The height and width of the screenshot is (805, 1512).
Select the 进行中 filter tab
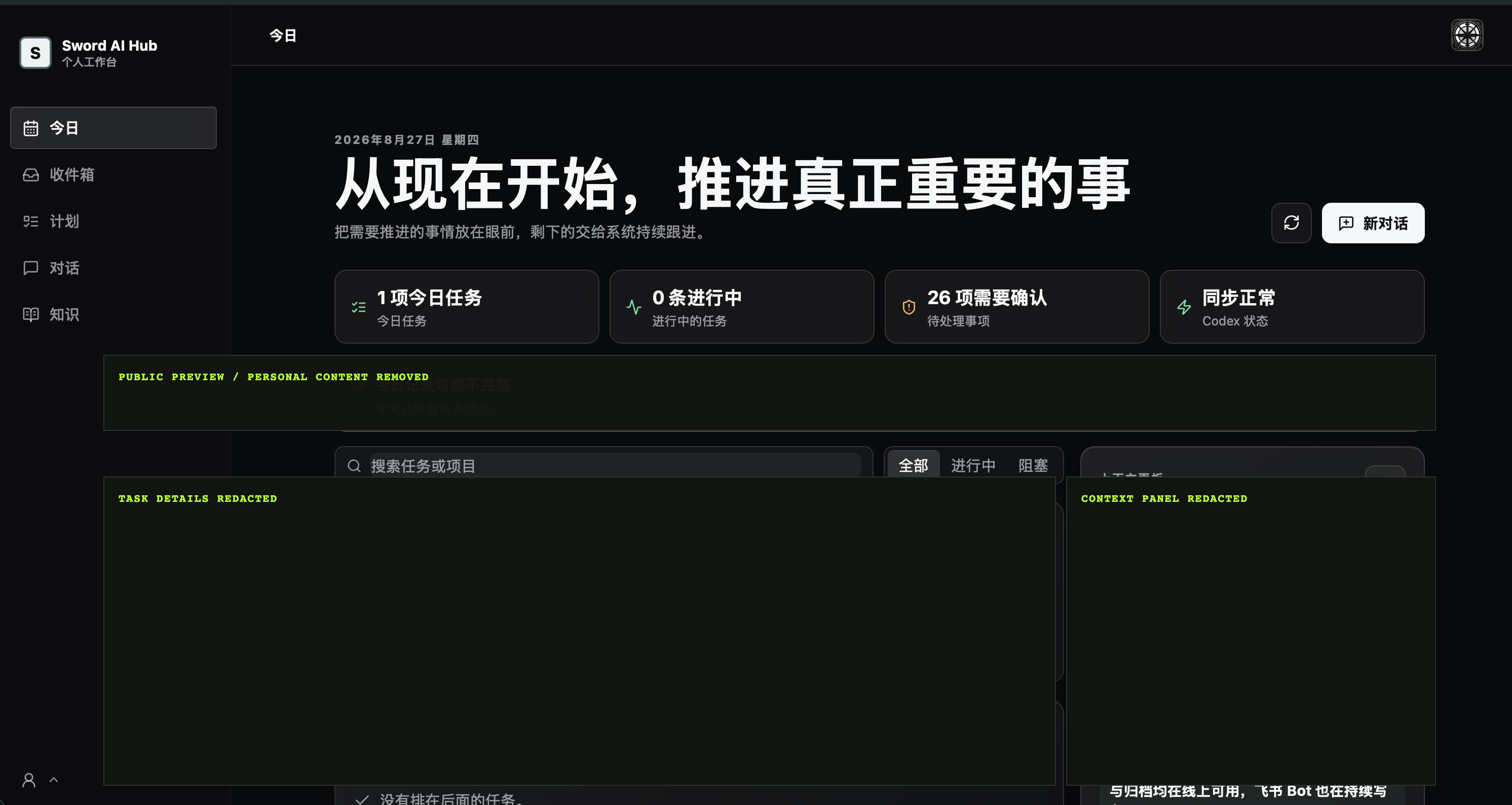(x=973, y=465)
